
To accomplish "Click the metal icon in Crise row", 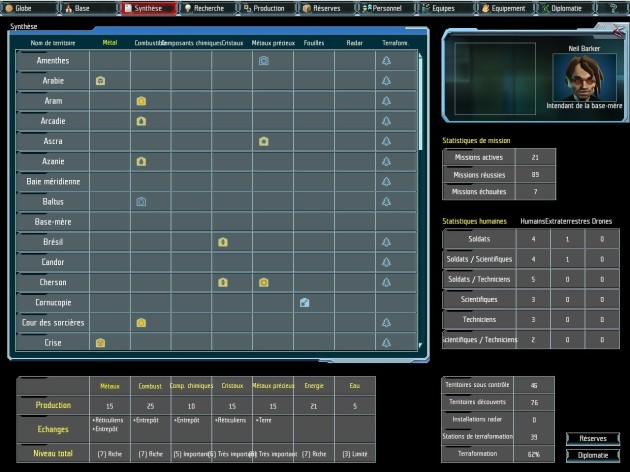I will click(x=100, y=343).
